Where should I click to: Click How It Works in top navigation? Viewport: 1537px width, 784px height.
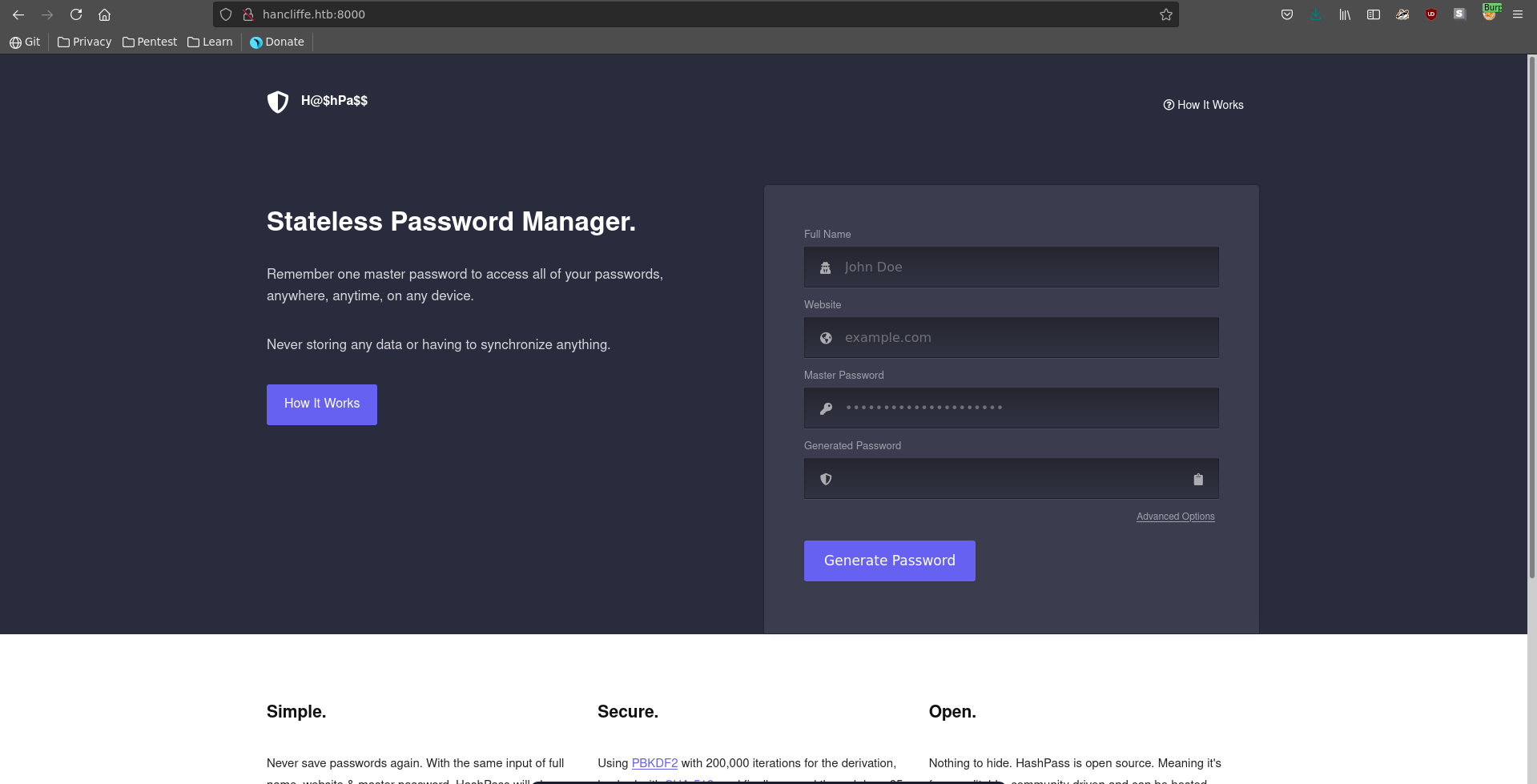coord(1203,105)
